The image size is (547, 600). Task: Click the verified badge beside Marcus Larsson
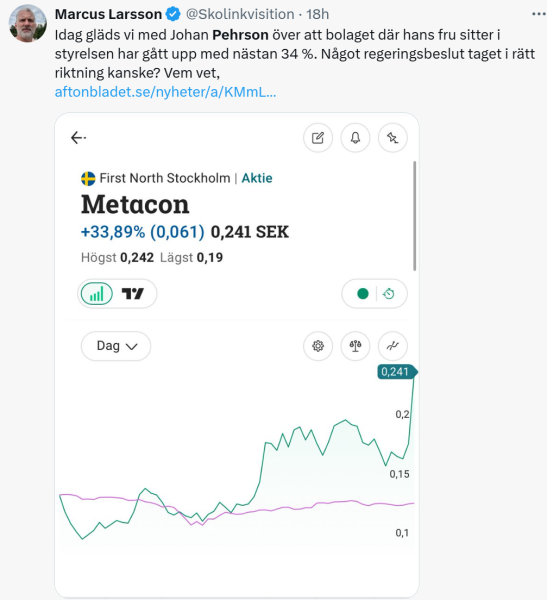pos(173,14)
